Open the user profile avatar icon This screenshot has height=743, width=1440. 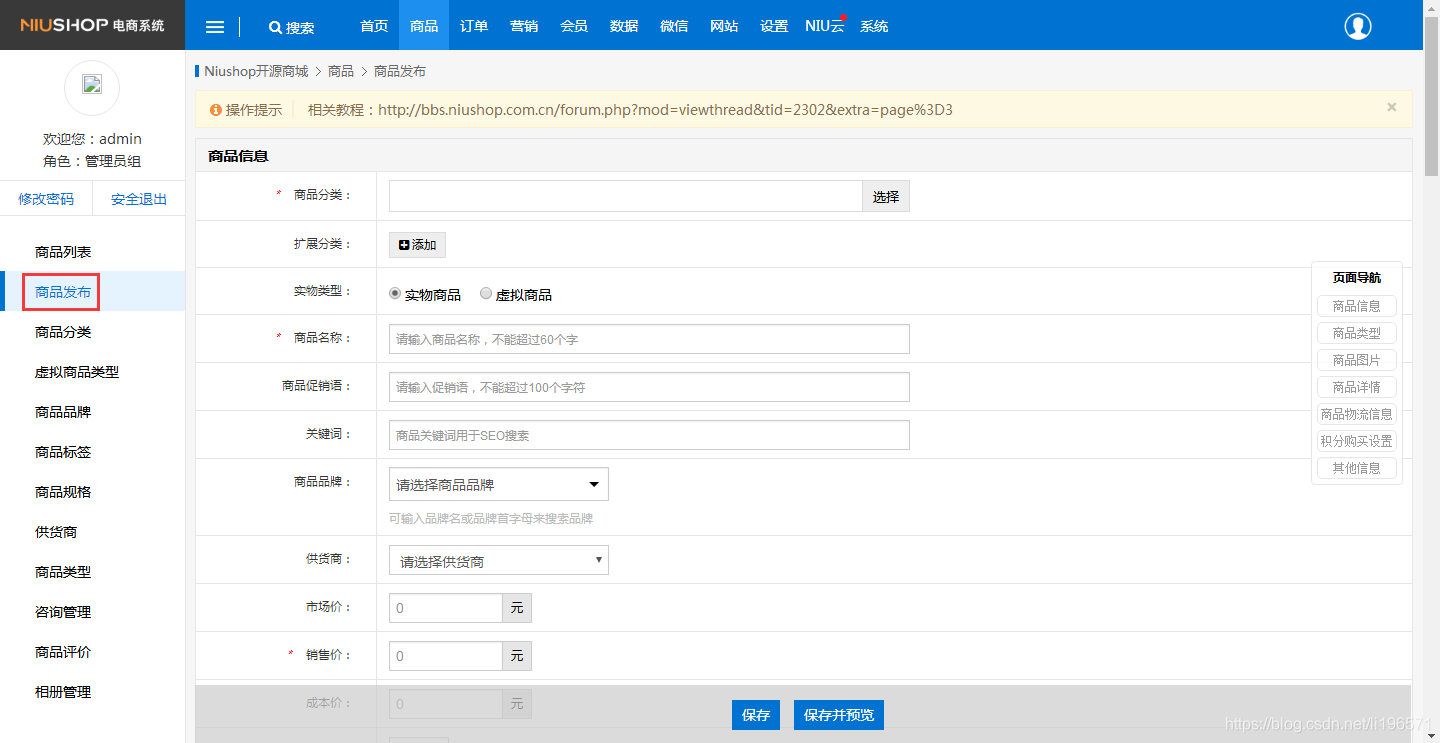[1358, 27]
